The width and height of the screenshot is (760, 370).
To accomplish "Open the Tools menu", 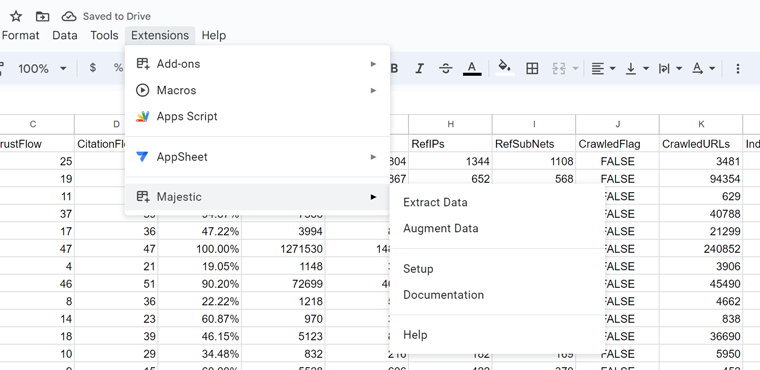I will point(104,35).
